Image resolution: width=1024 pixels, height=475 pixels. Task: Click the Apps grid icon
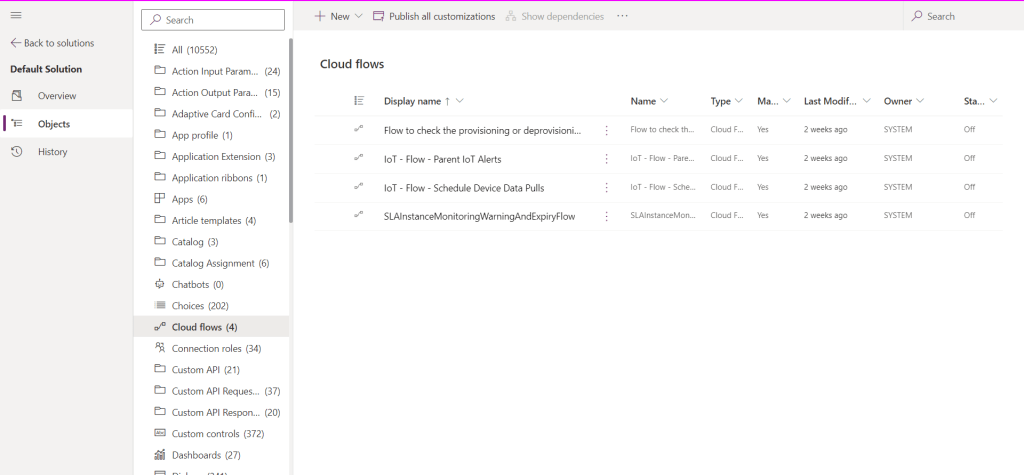point(159,199)
